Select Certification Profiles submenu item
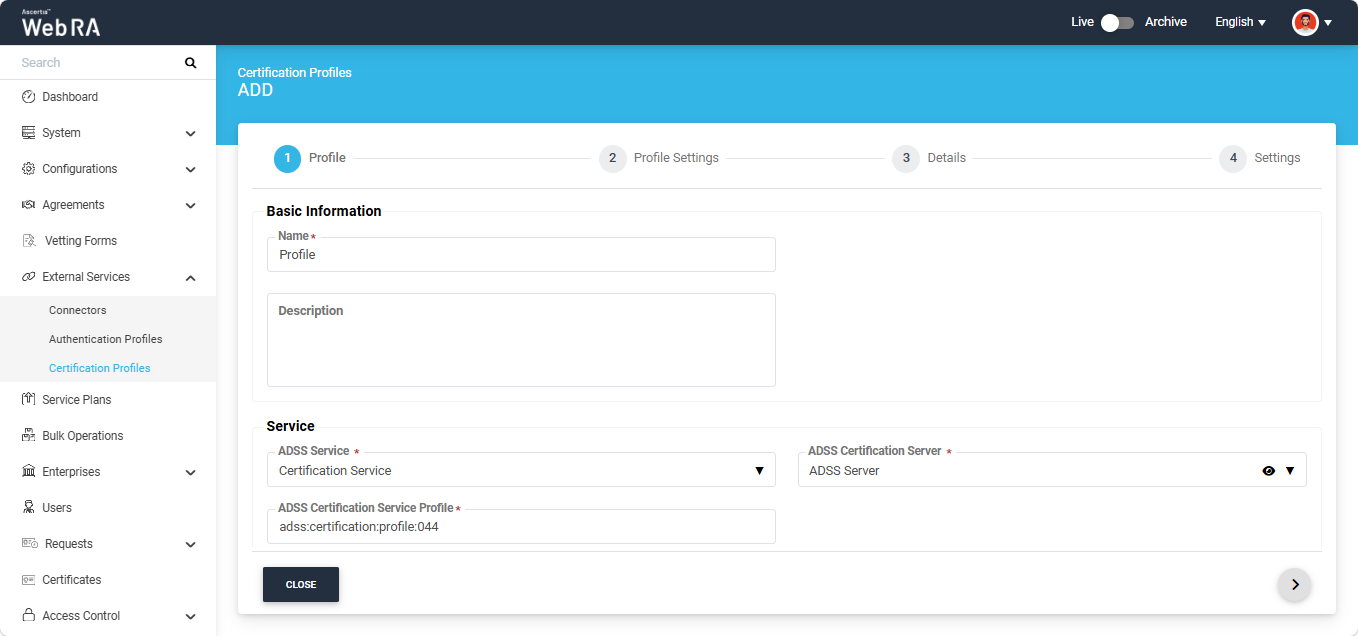Viewport: 1358px width, 636px height. (x=100, y=368)
